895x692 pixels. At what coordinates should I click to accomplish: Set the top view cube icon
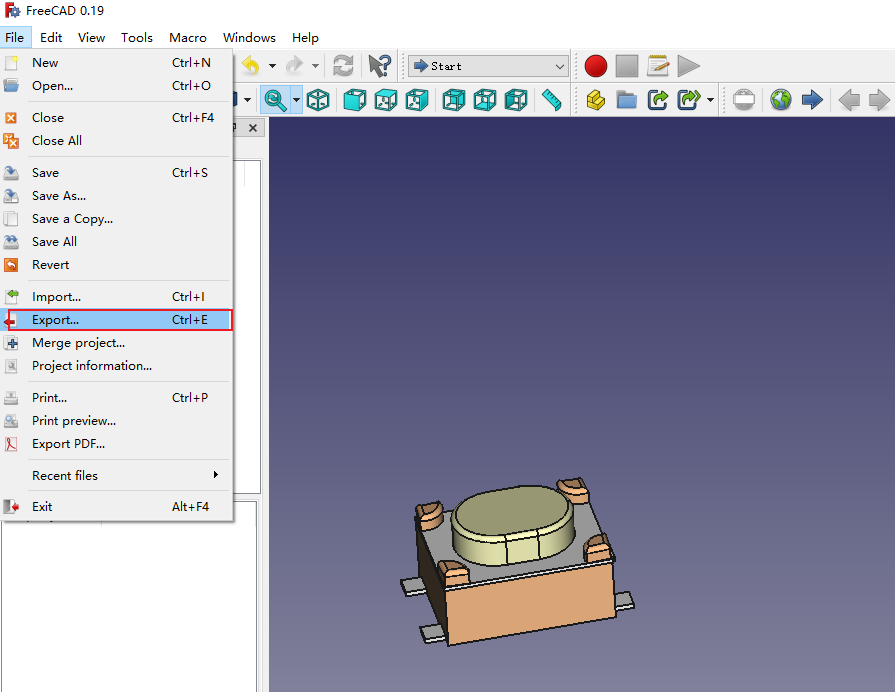click(x=386, y=100)
